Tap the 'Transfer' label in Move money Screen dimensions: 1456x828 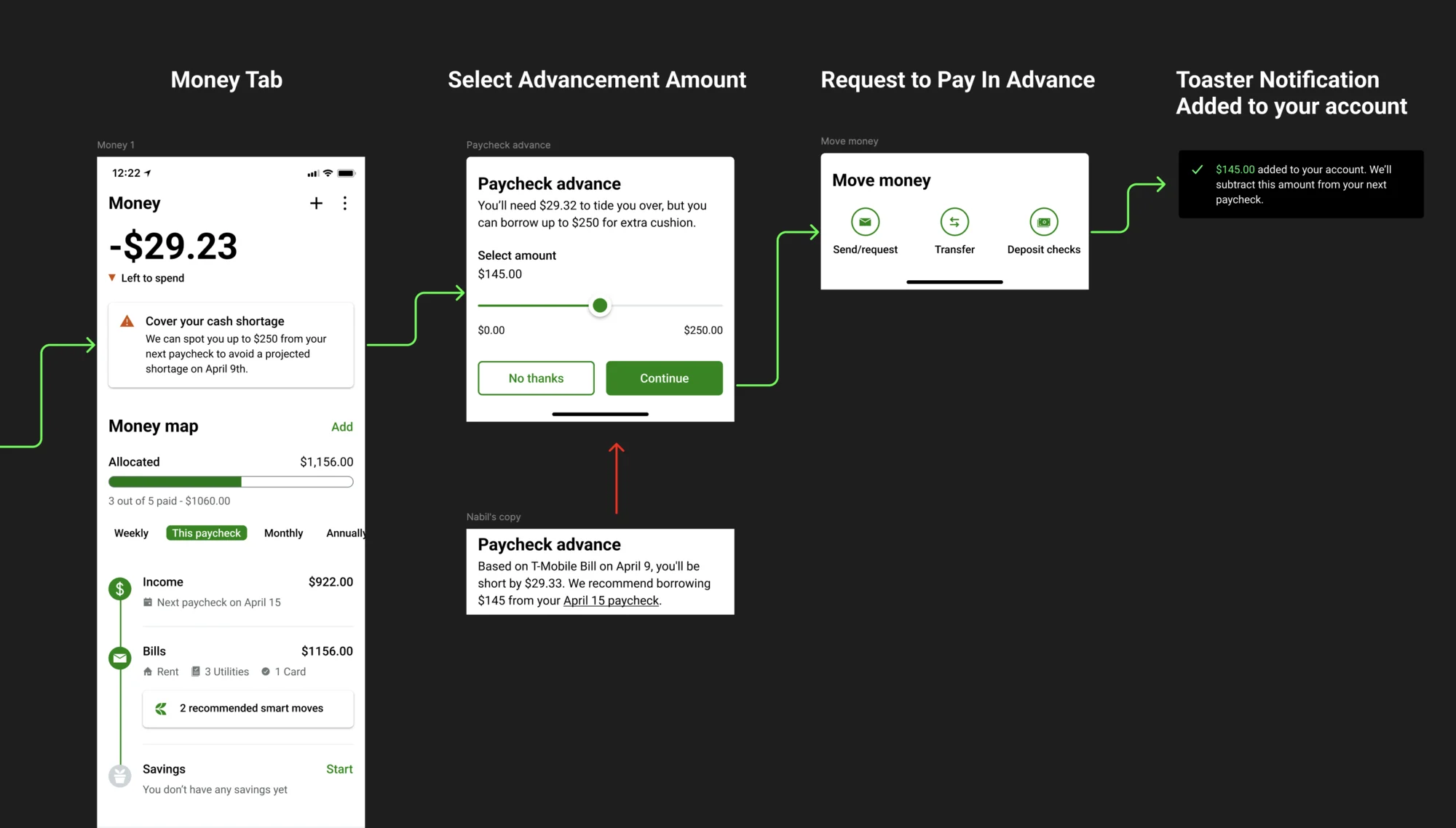click(x=954, y=250)
